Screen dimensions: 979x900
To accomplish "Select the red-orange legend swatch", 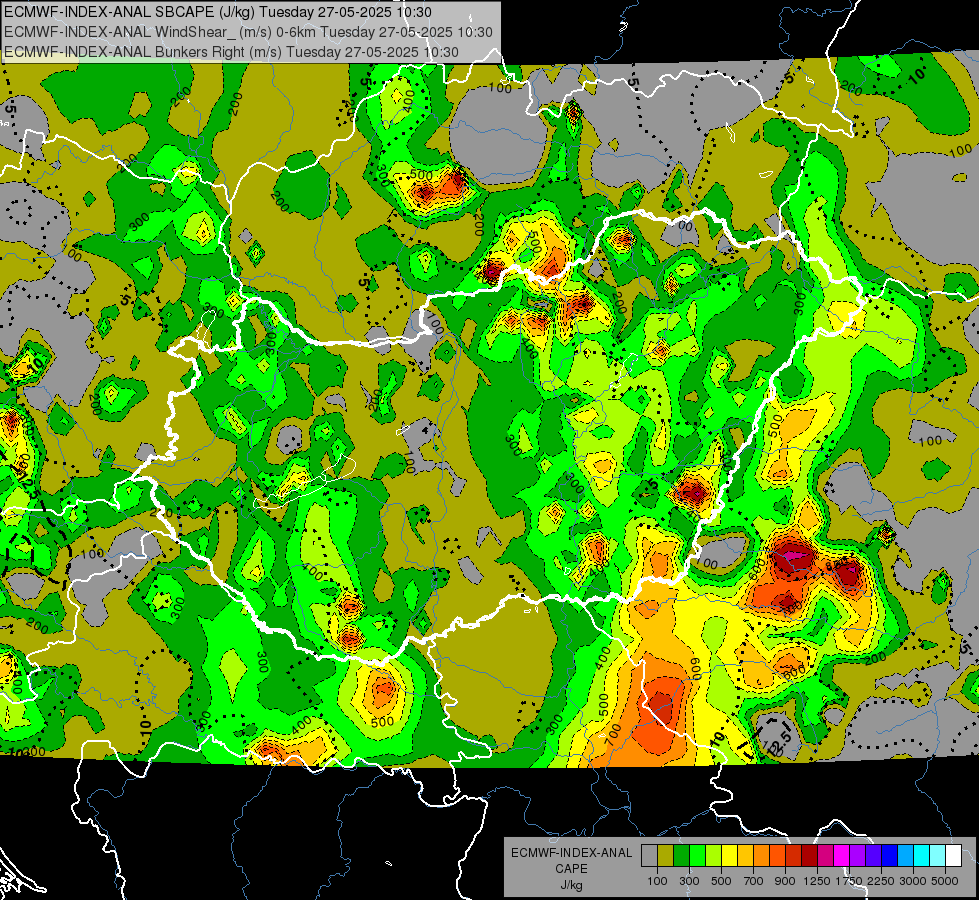I will pos(778,855).
